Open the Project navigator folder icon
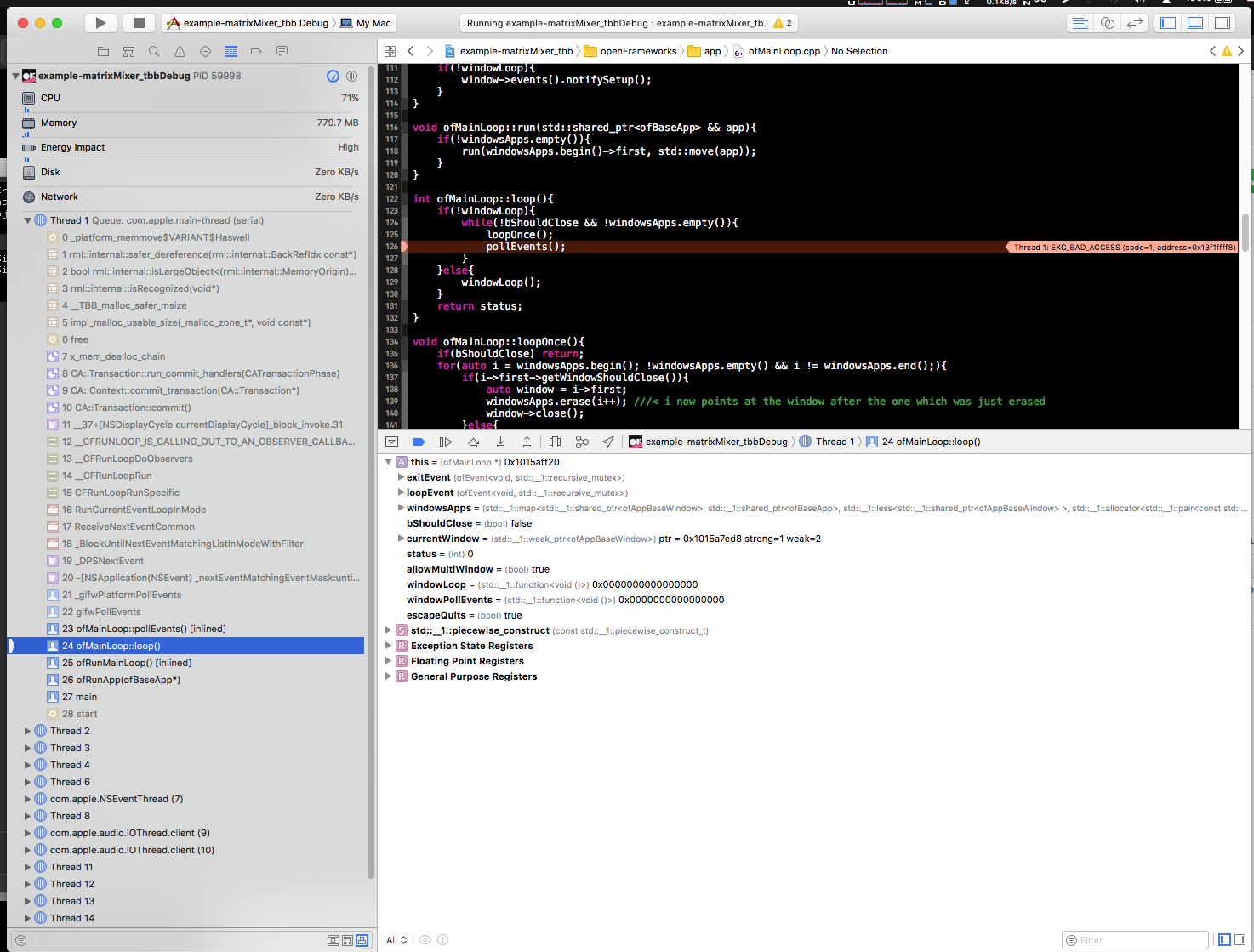 click(103, 51)
